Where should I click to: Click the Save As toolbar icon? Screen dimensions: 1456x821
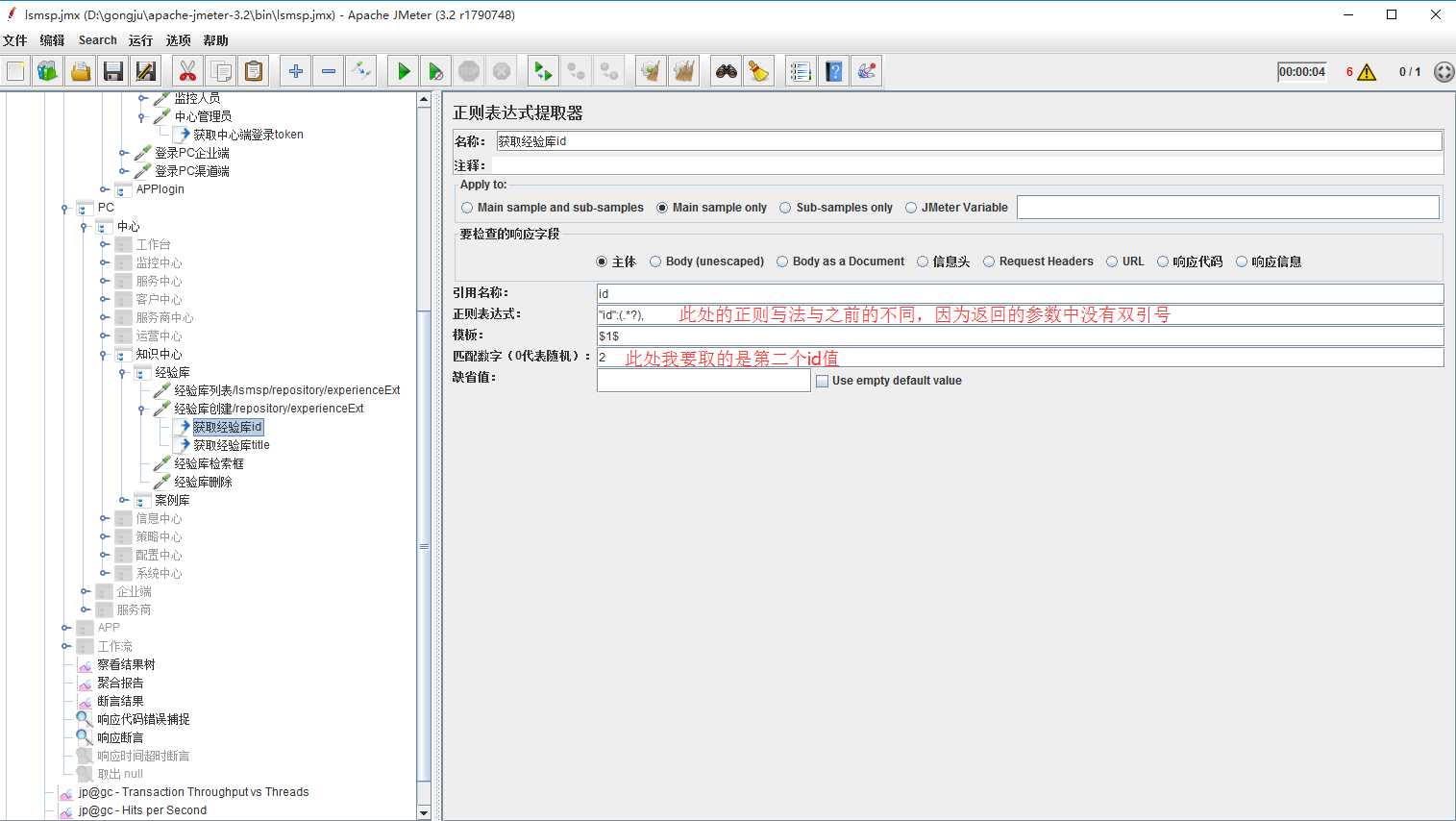[x=146, y=71]
